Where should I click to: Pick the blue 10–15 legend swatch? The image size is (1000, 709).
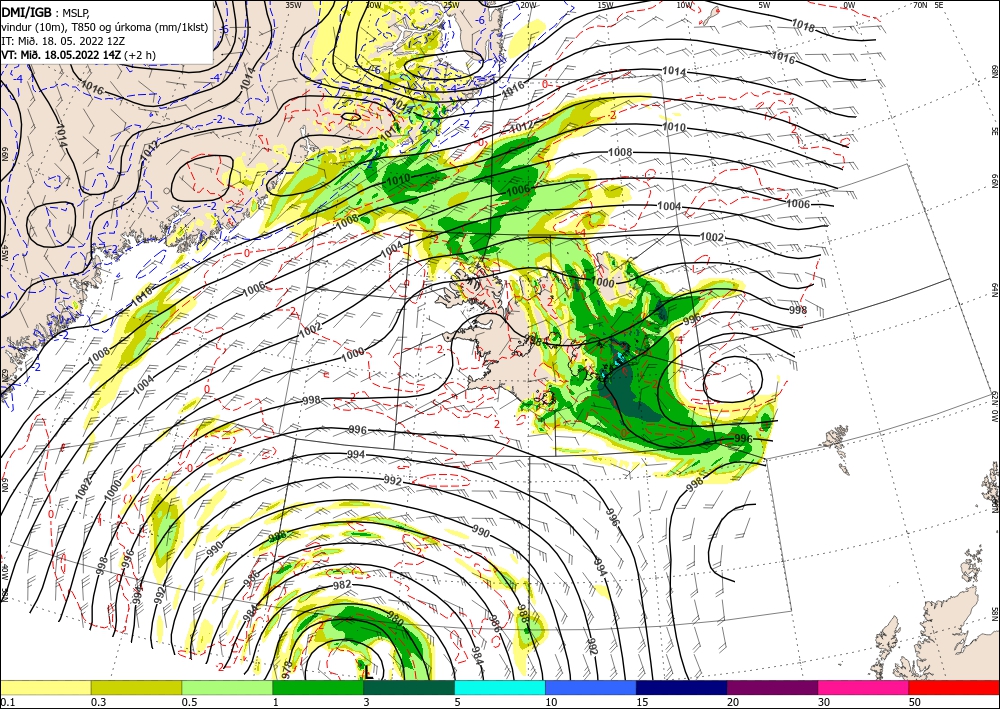(591, 687)
